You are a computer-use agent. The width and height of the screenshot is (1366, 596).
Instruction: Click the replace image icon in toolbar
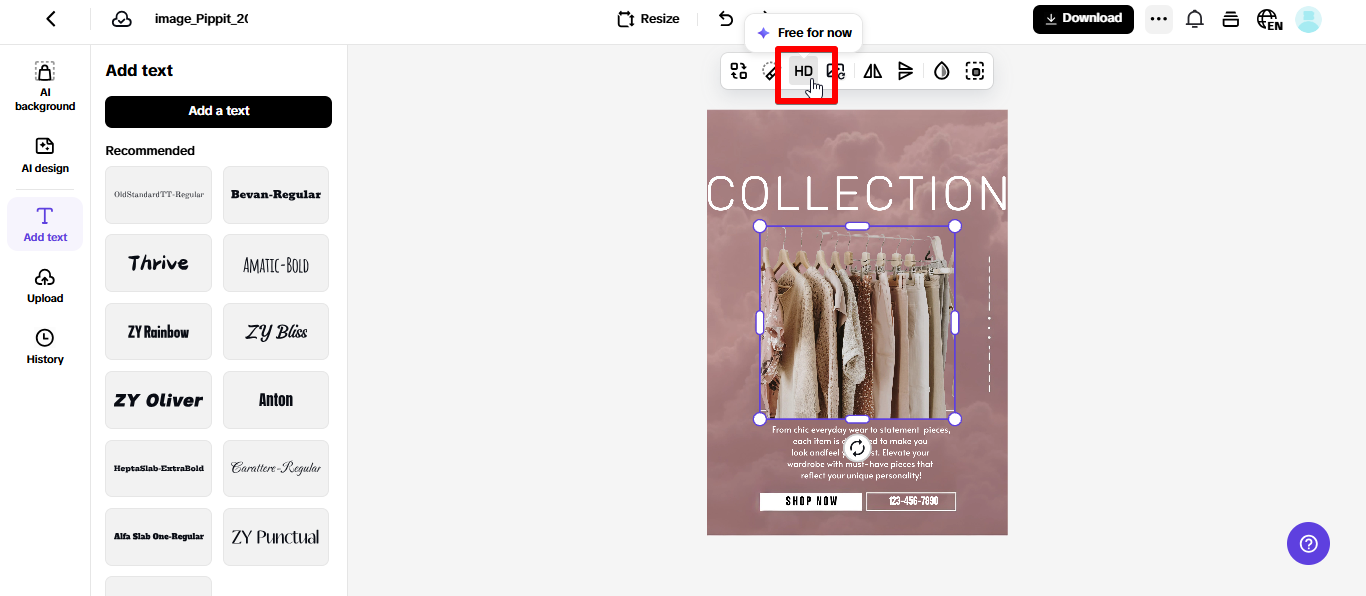click(738, 71)
